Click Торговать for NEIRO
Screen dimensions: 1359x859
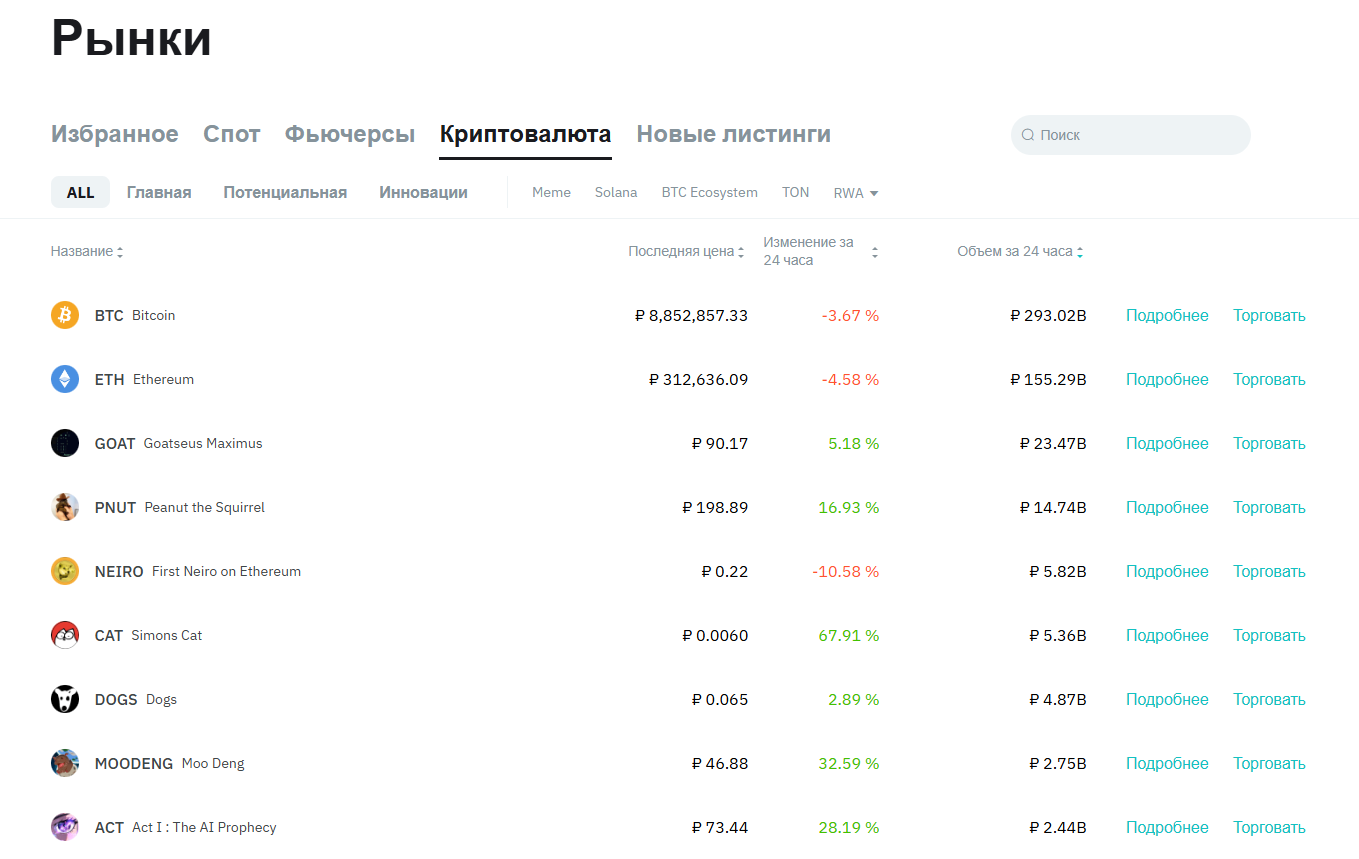[x=1269, y=571]
